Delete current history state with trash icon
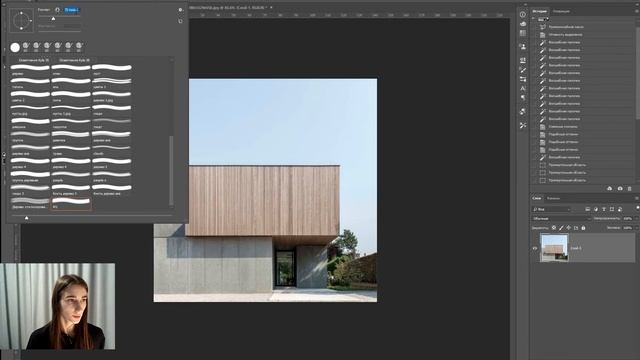 click(x=630, y=189)
